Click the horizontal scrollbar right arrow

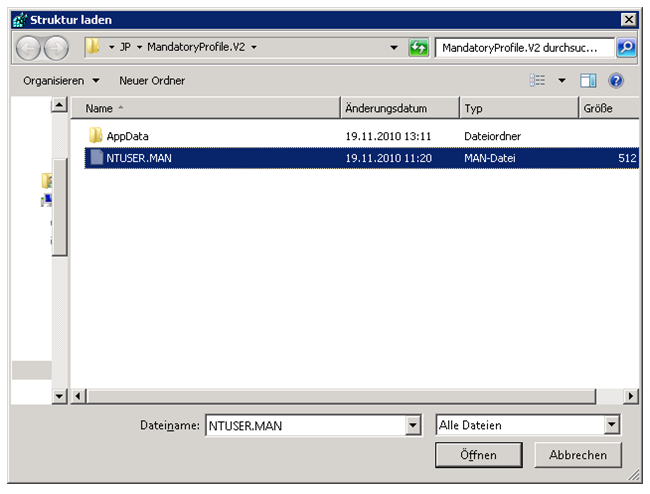click(x=630, y=397)
